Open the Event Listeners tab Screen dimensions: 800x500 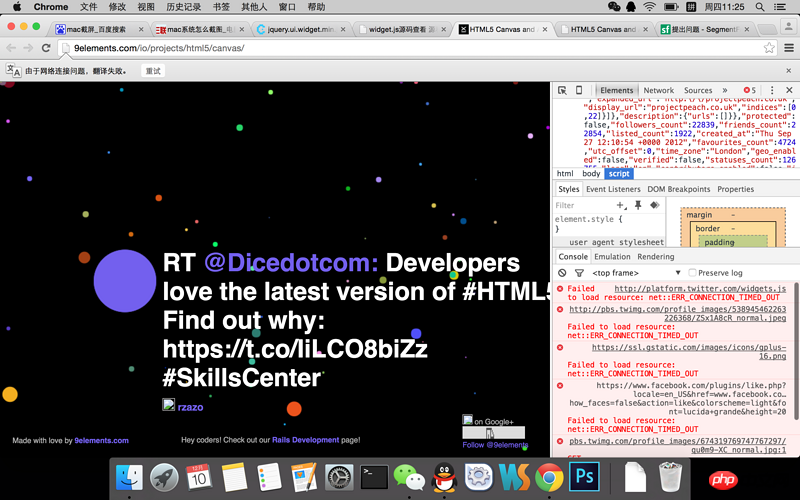[x=613, y=189]
